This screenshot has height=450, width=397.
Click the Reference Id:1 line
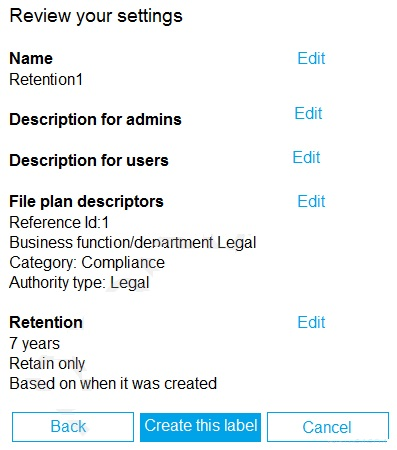[59, 222]
